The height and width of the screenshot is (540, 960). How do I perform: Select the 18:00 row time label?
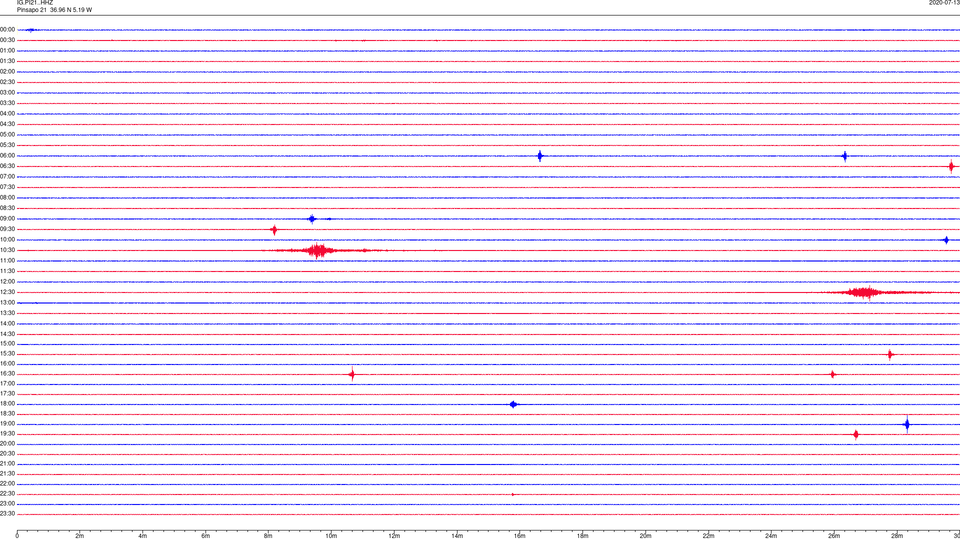pyautogui.click(x=7, y=404)
